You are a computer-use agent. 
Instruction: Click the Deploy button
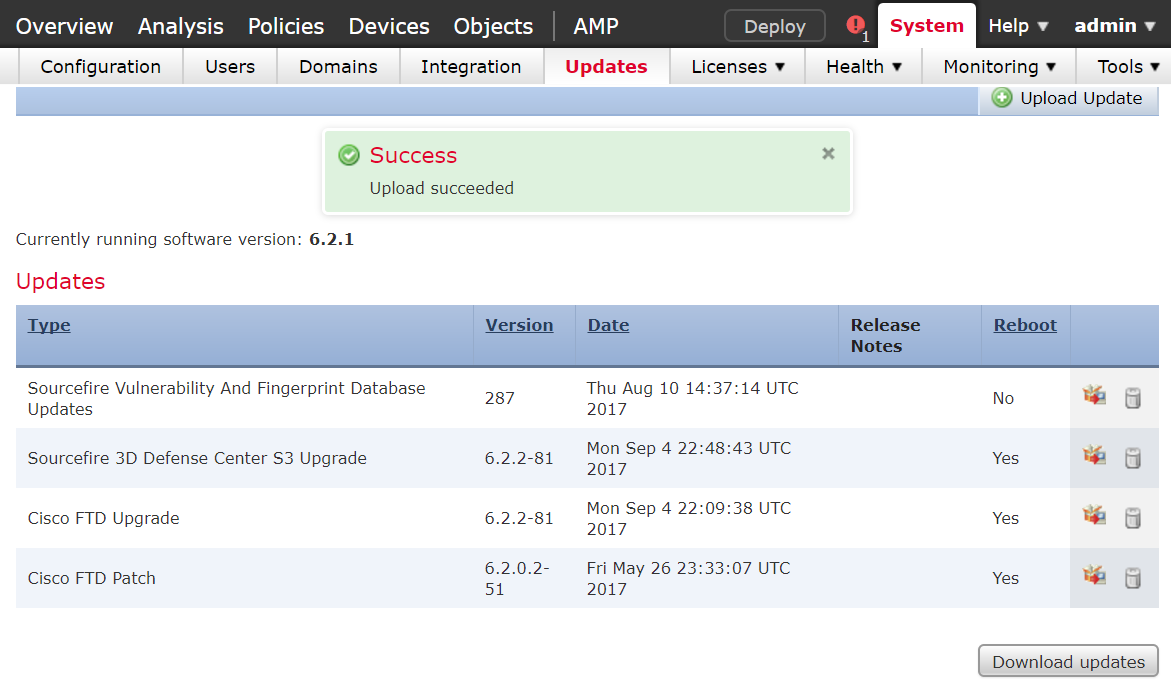pos(774,26)
